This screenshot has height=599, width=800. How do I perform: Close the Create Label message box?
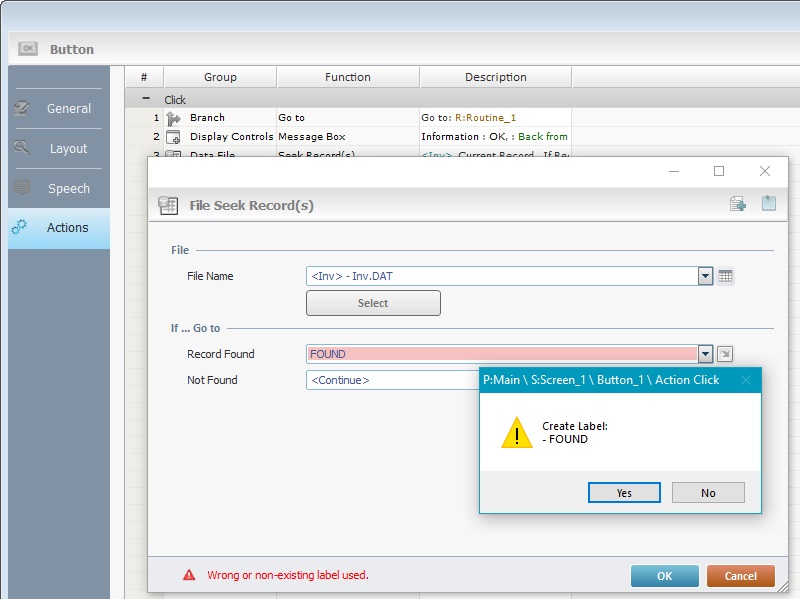click(745, 380)
